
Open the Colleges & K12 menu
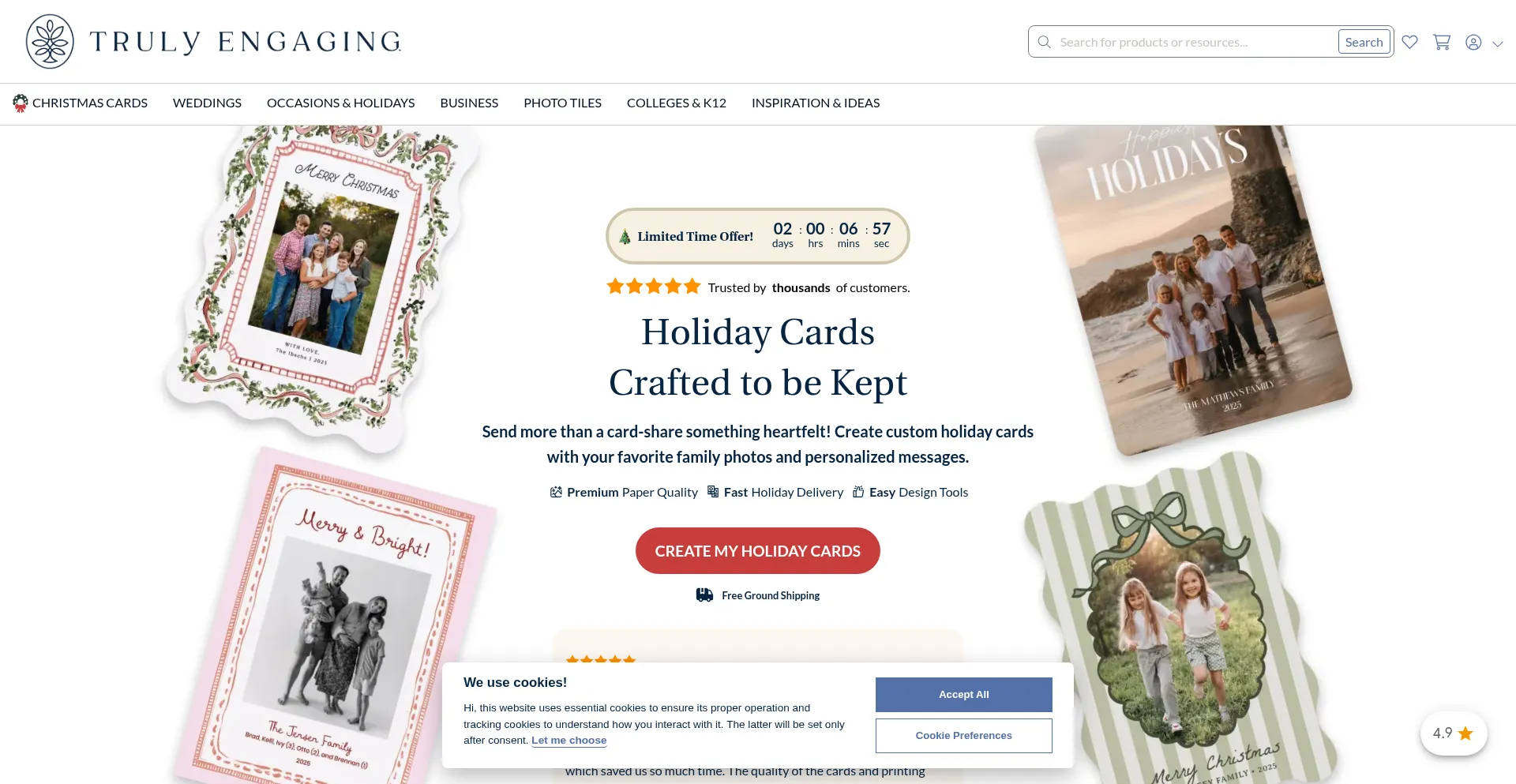pos(676,103)
